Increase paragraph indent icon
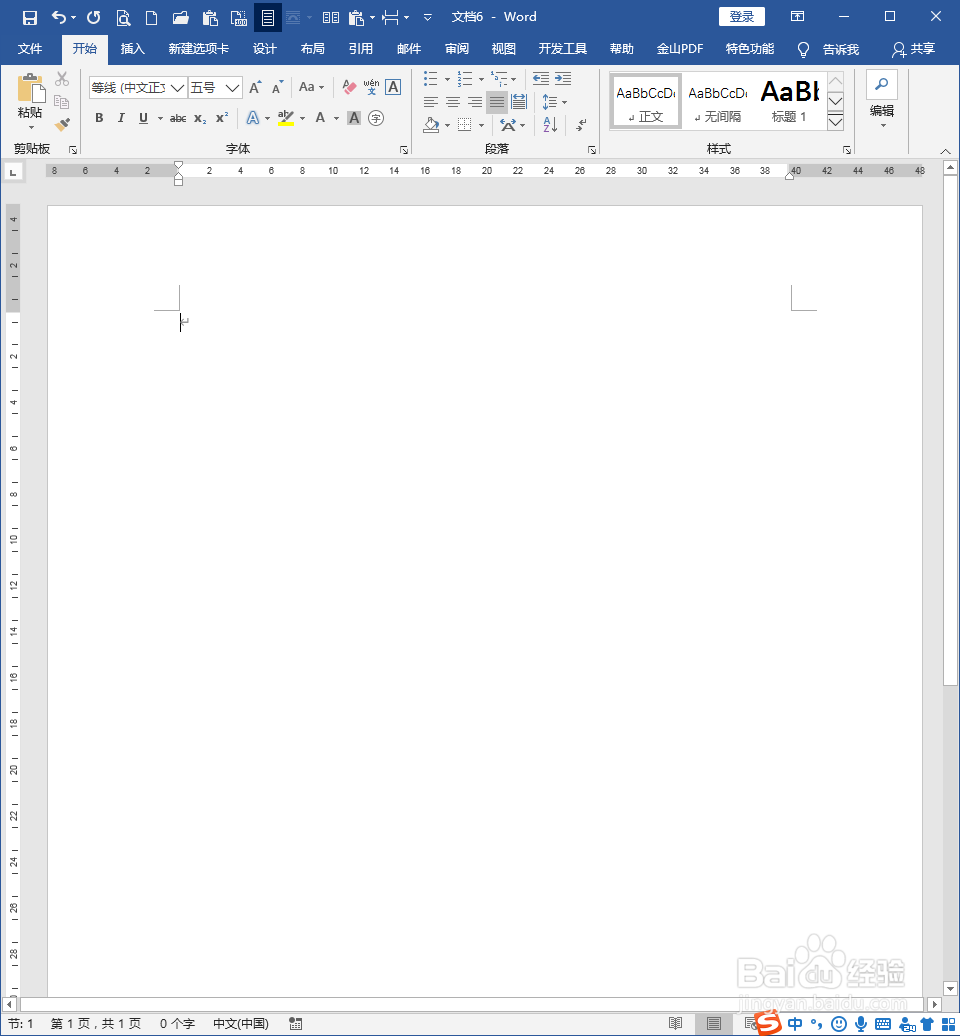The height and width of the screenshot is (1036, 960). click(563, 79)
